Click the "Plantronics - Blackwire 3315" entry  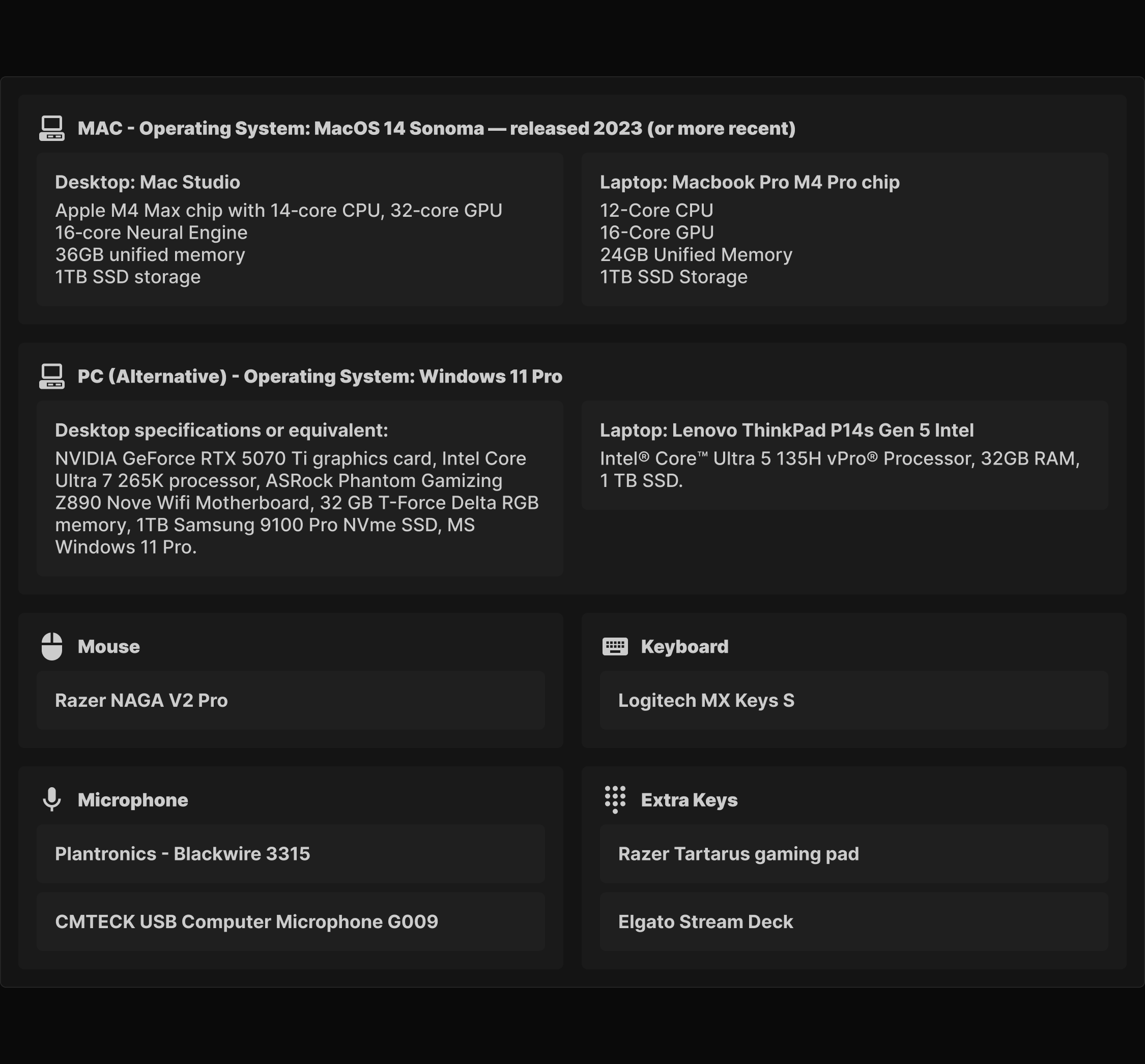tap(291, 854)
